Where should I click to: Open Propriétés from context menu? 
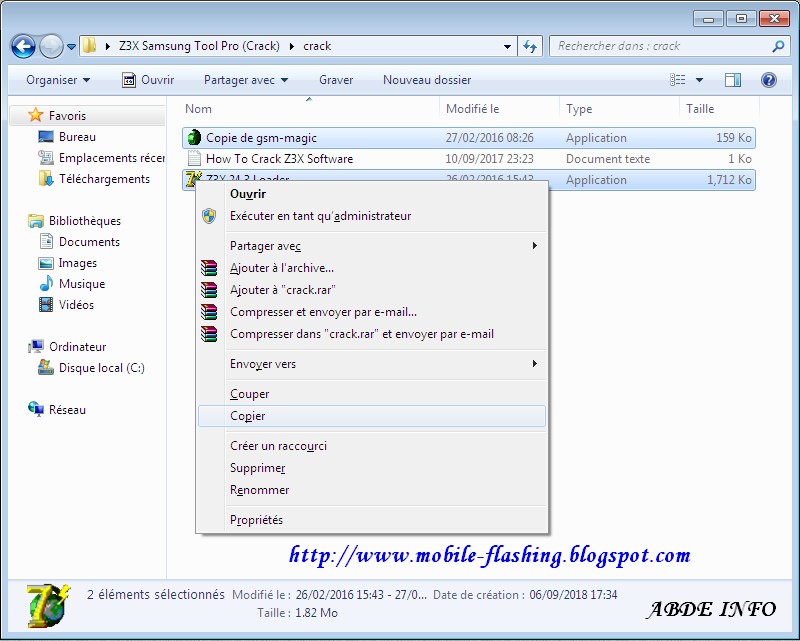(x=372, y=520)
